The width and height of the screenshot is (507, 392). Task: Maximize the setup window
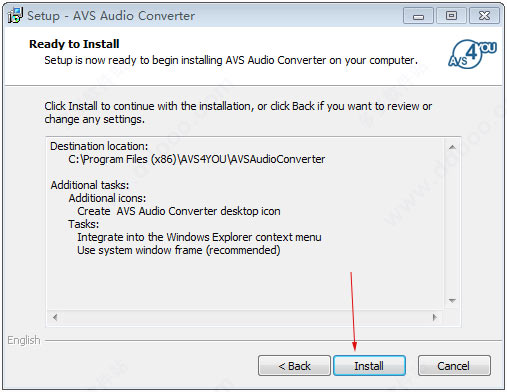tap(451, 16)
